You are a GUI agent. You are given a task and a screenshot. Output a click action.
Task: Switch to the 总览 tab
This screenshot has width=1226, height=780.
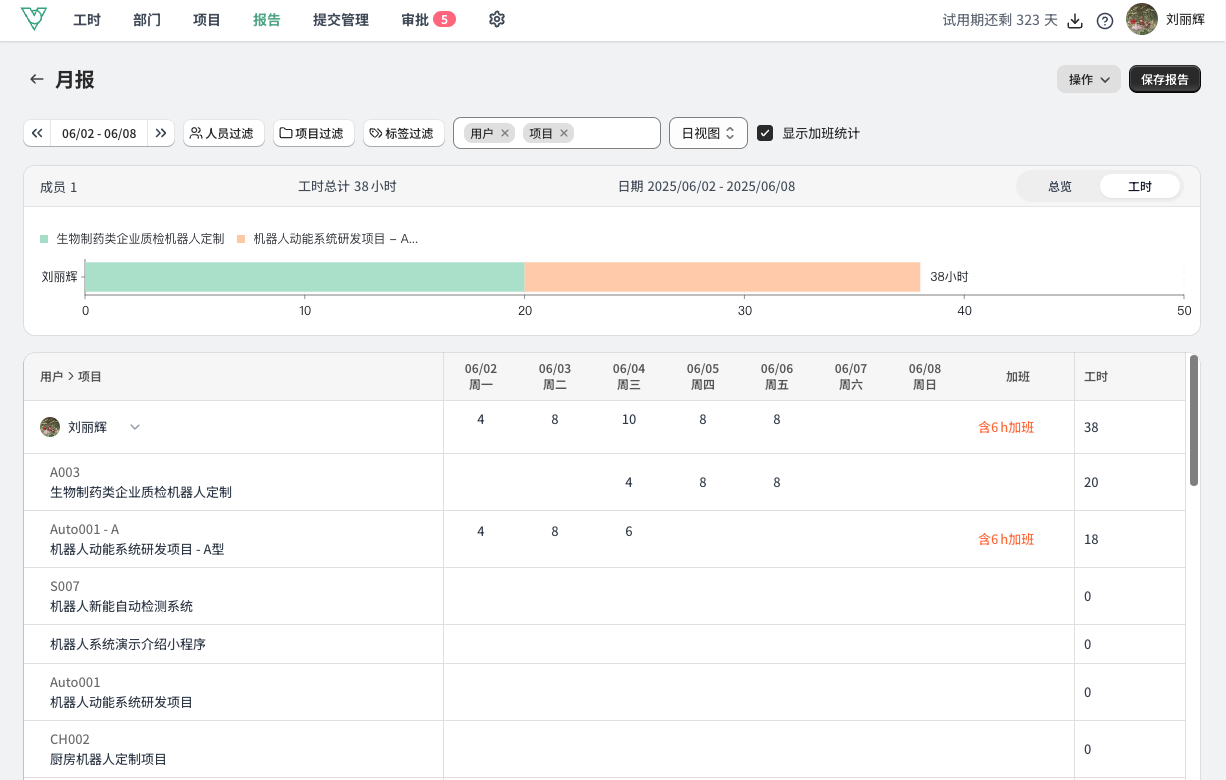1060,186
